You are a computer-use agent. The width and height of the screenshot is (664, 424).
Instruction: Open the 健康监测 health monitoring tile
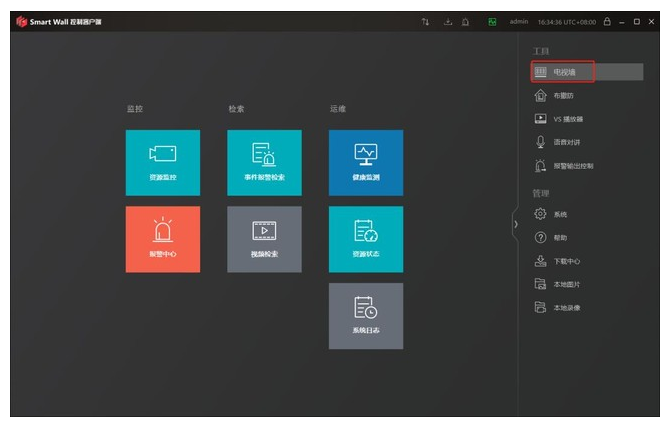(366, 162)
